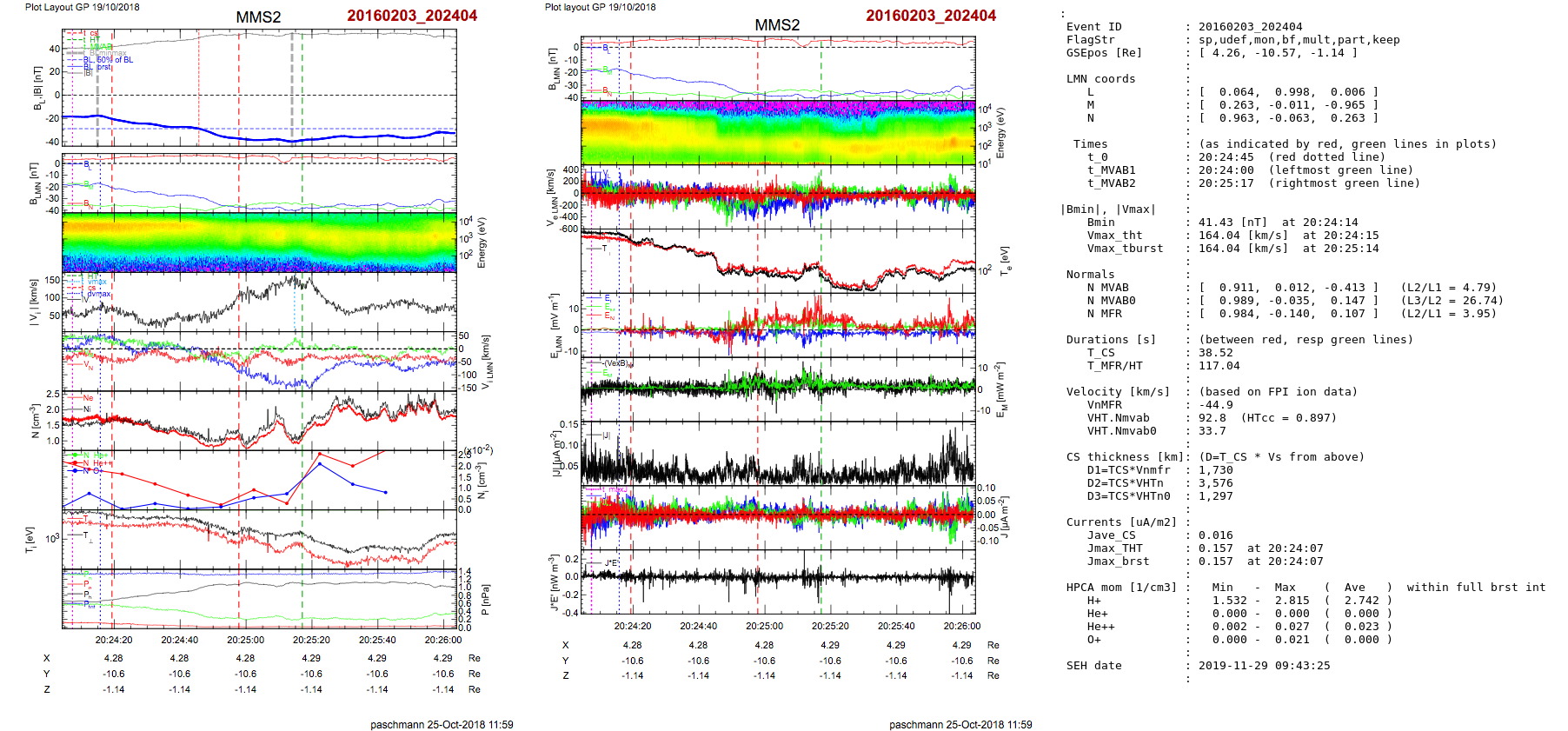Click the T_CS duration value 38.52
Screen dimensions: 1568x731
pyautogui.click(x=1215, y=353)
